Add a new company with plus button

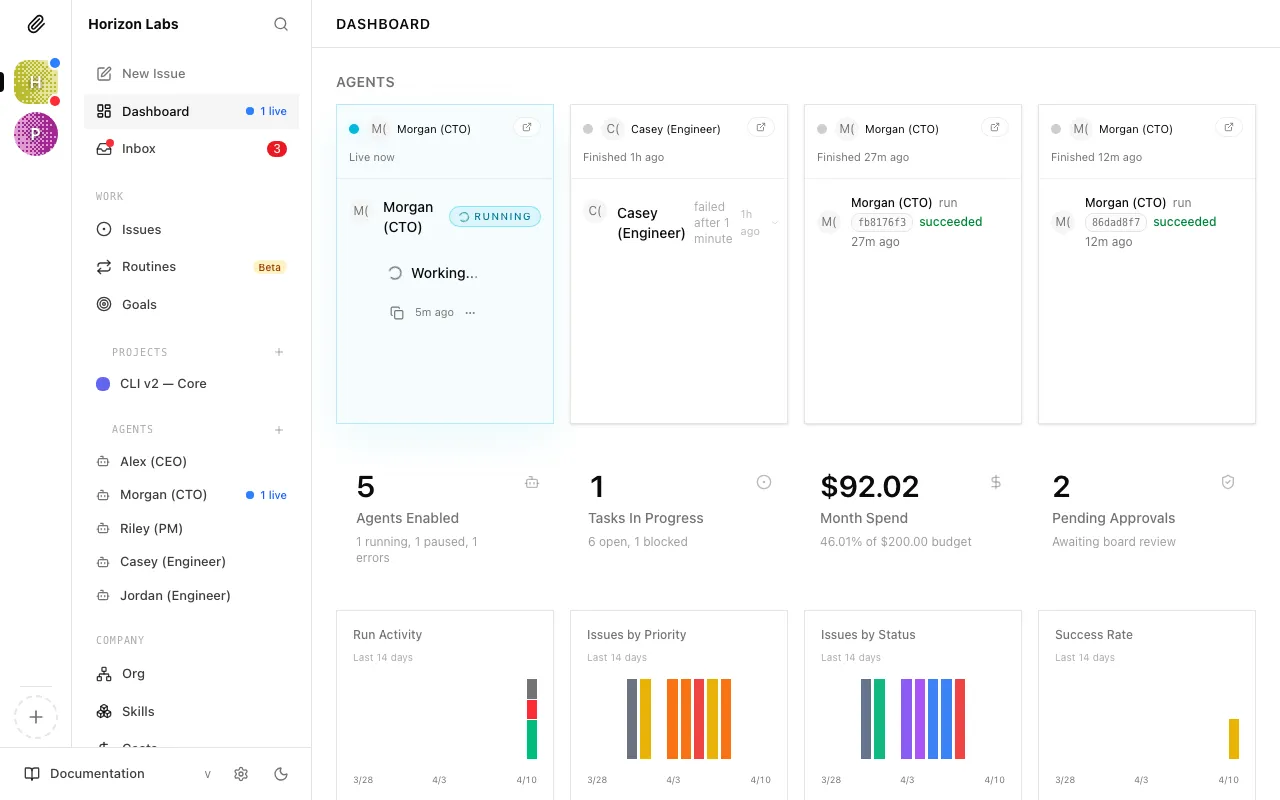(36, 717)
